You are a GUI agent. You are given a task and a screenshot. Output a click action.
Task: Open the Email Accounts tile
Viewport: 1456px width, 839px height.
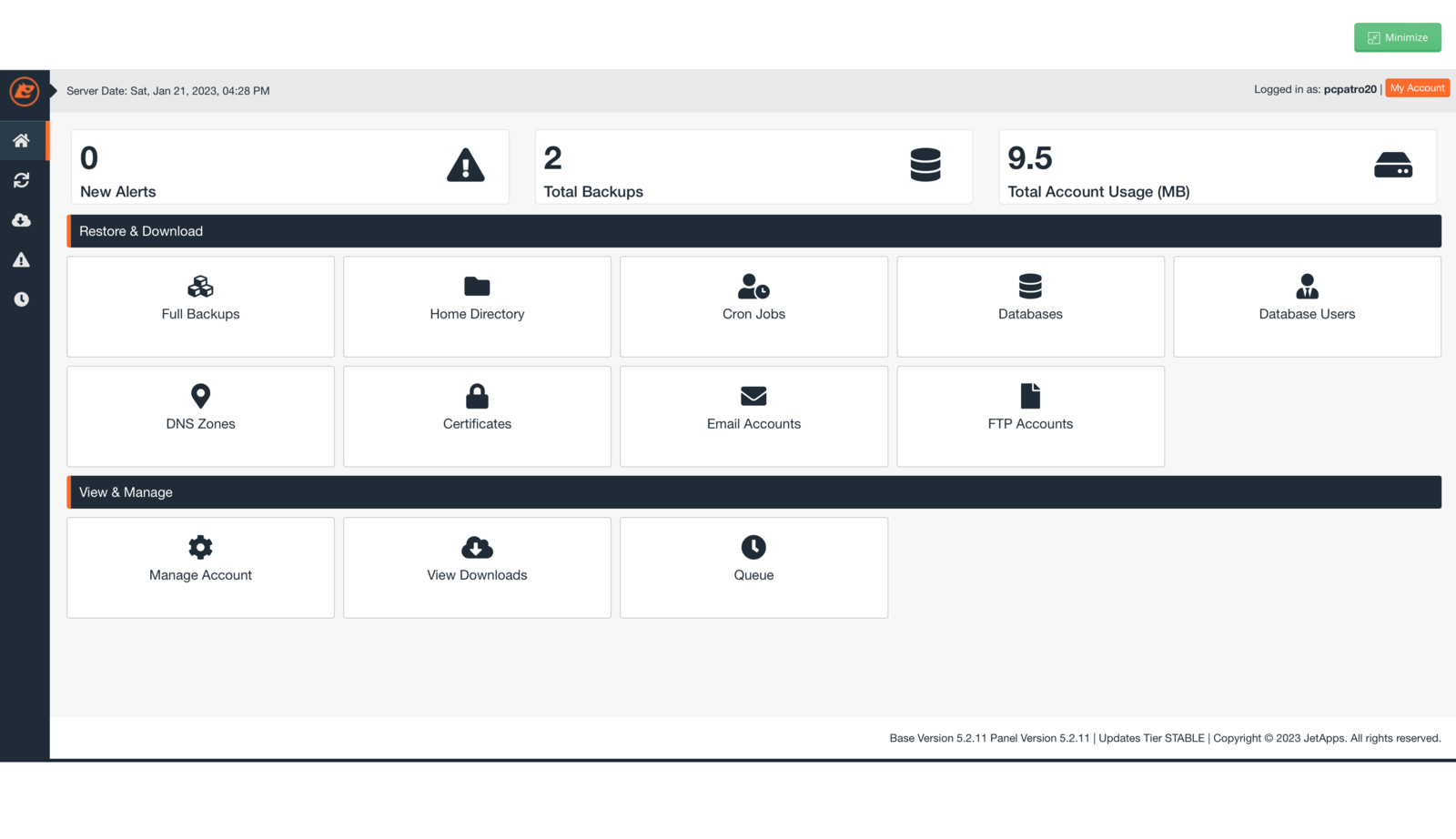click(753, 417)
